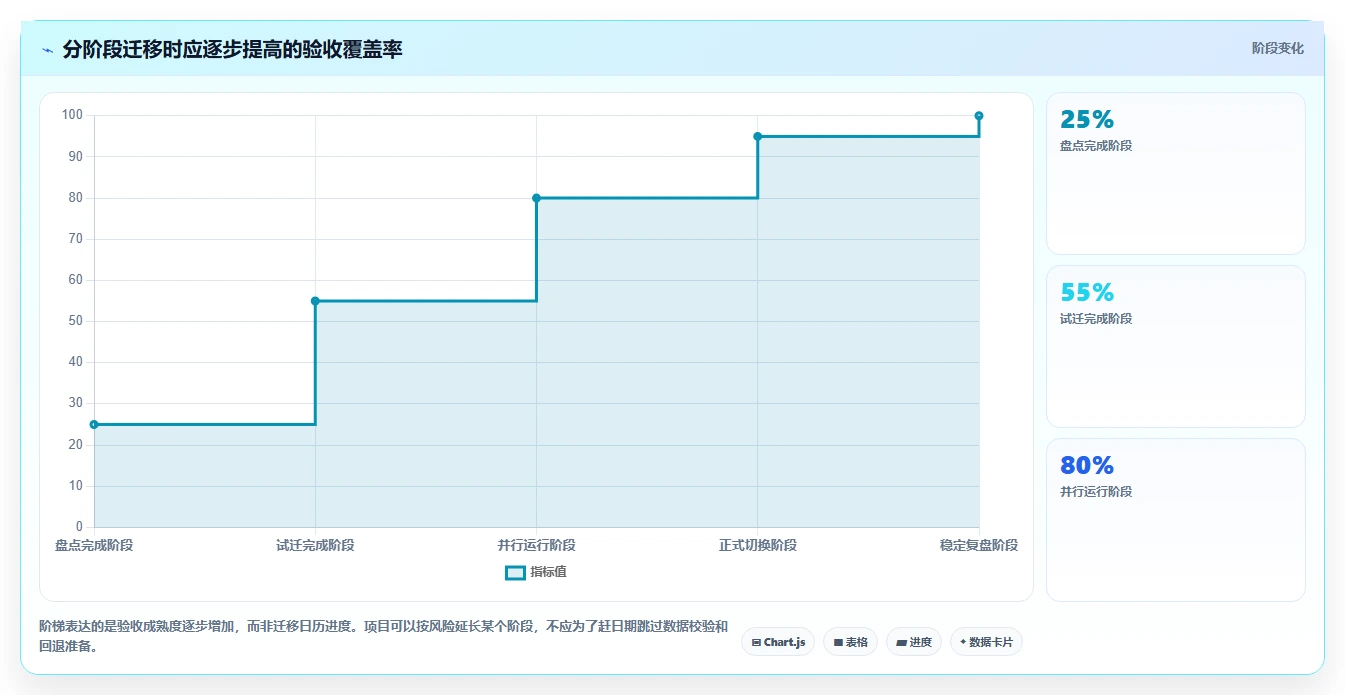Click the 表格 tag chip

[x=850, y=642]
